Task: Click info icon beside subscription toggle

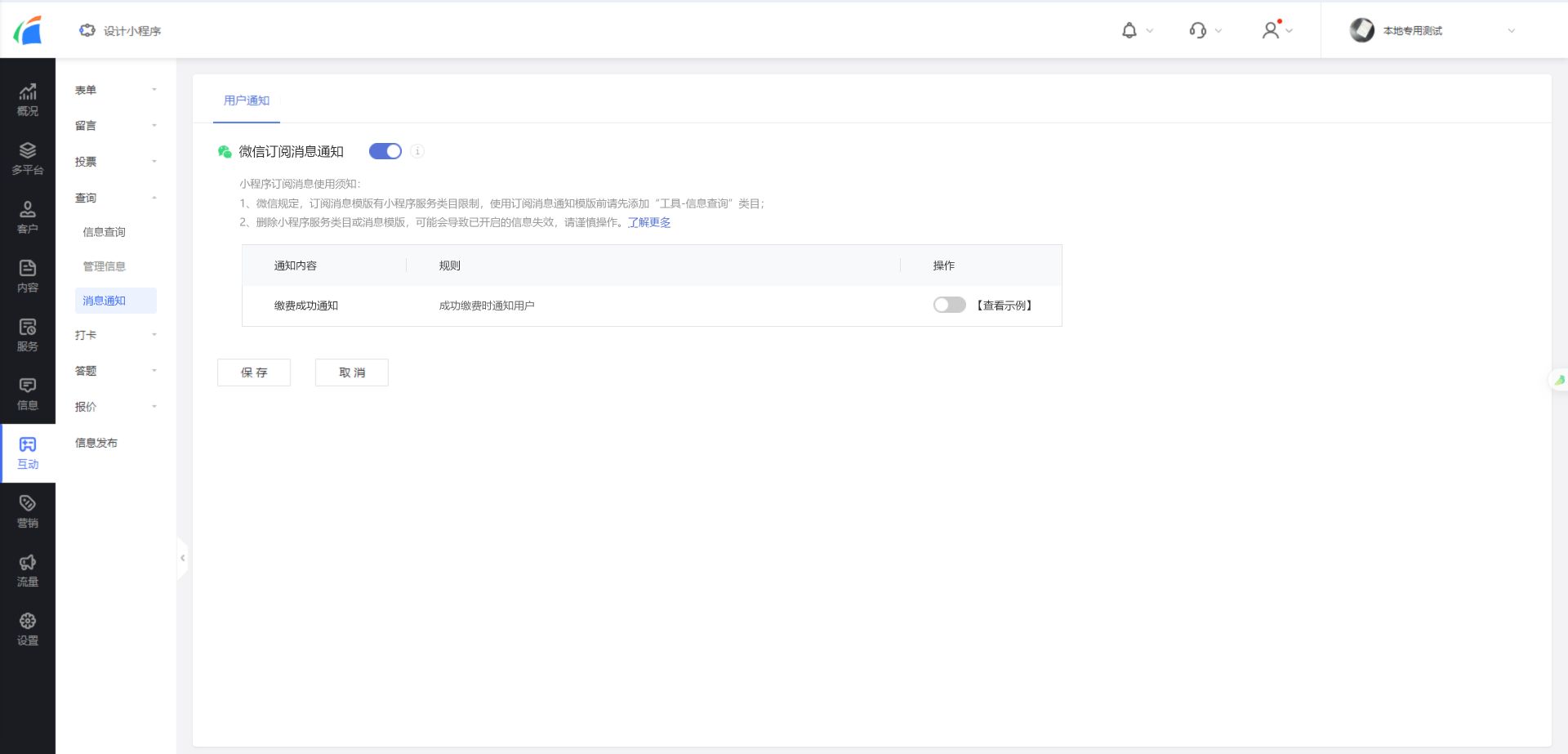Action: (417, 151)
